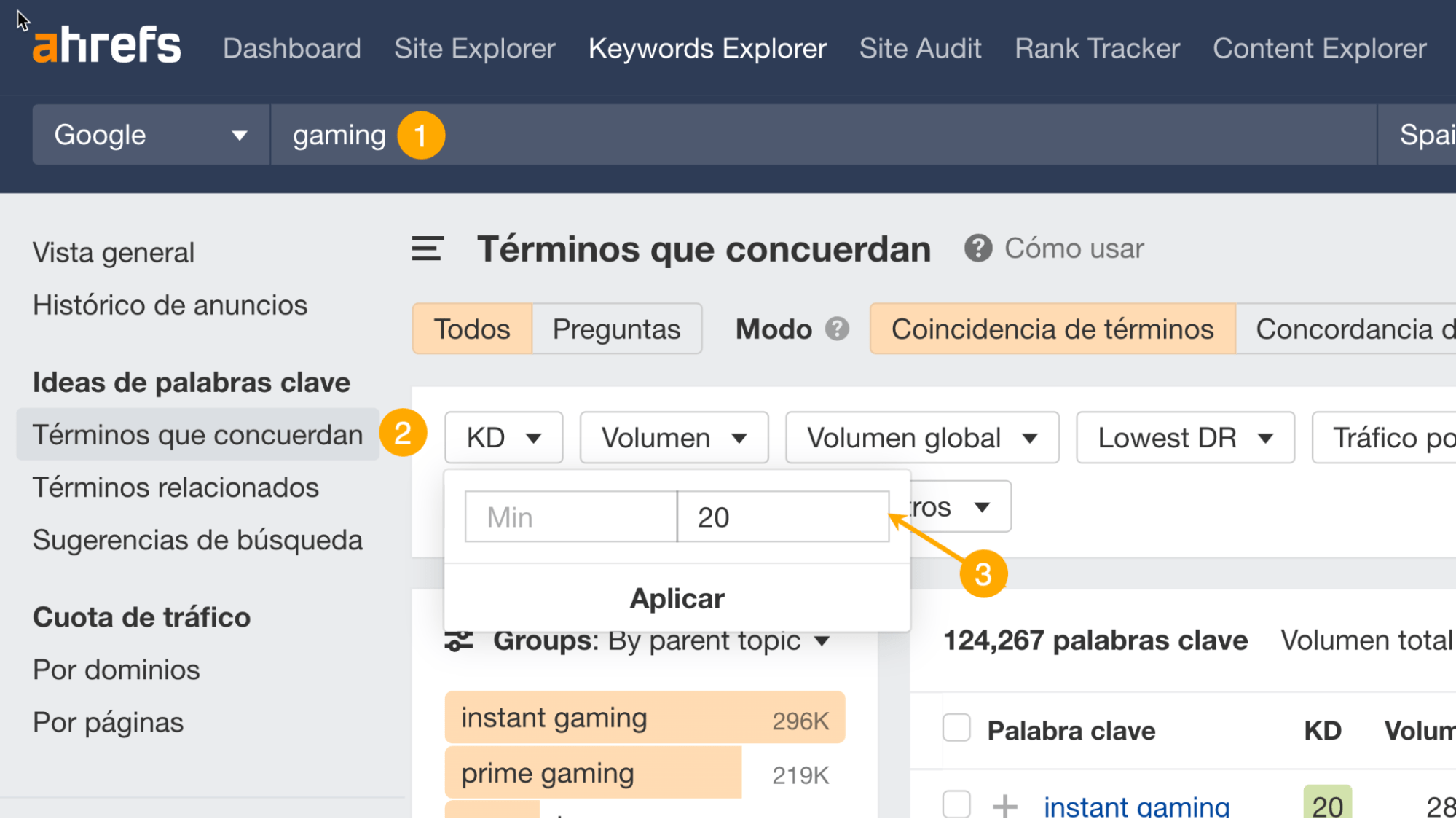Open the KD filter dropdown
Image resolution: width=1456 pixels, height=819 pixels.
503,437
